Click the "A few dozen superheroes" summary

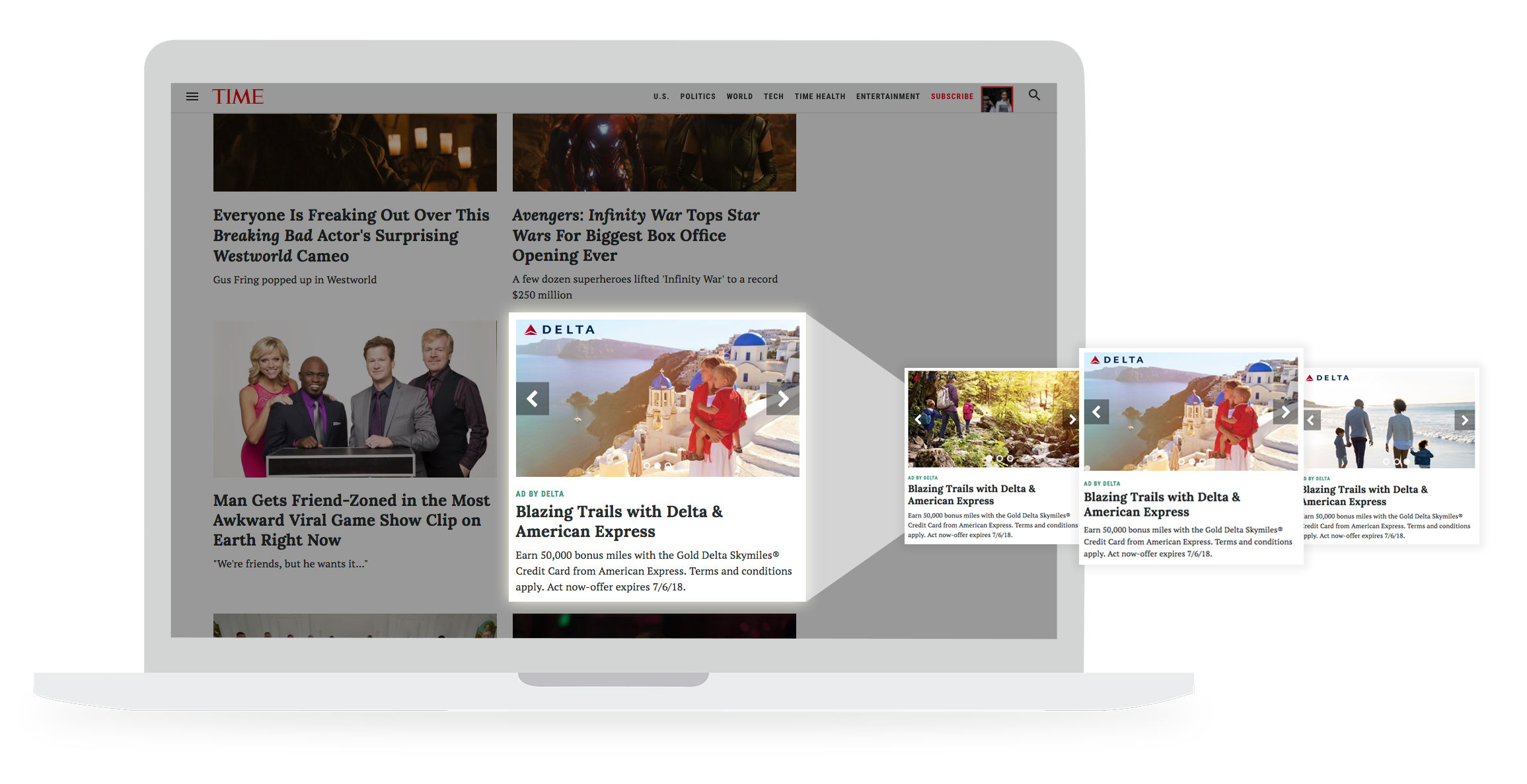[x=645, y=287]
